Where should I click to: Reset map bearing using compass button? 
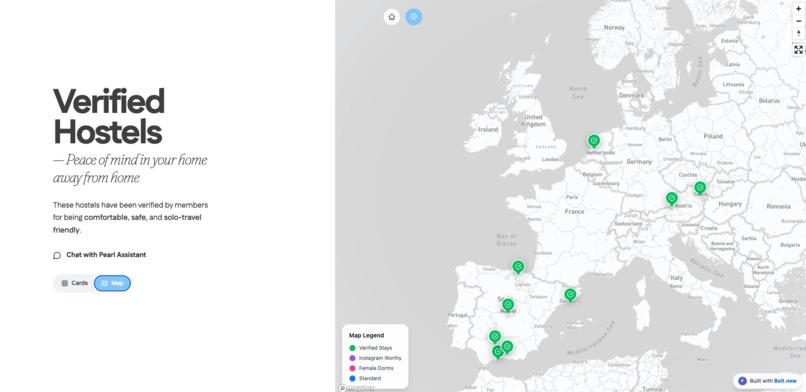(x=798, y=33)
